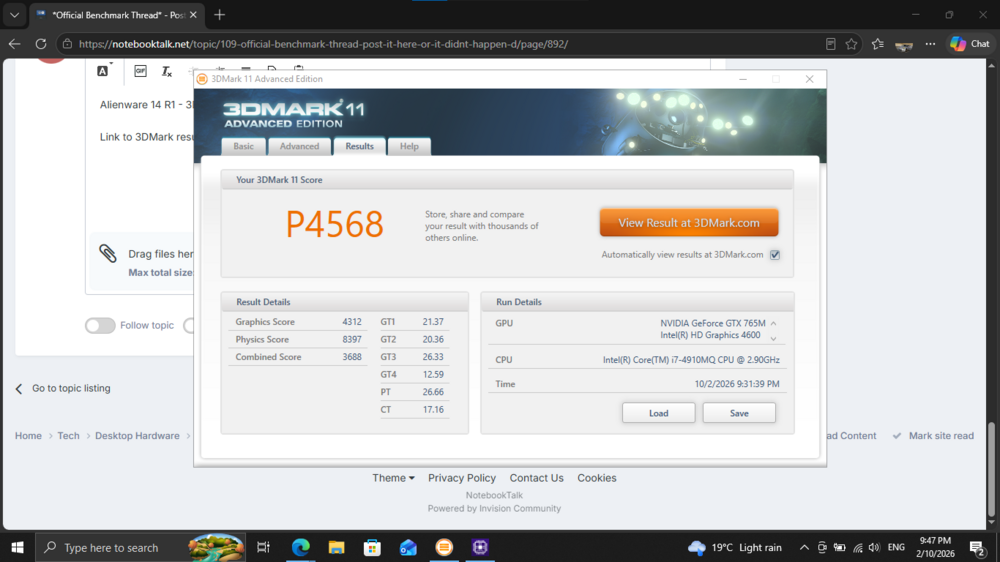Open the browser reader view icon

coord(830,44)
